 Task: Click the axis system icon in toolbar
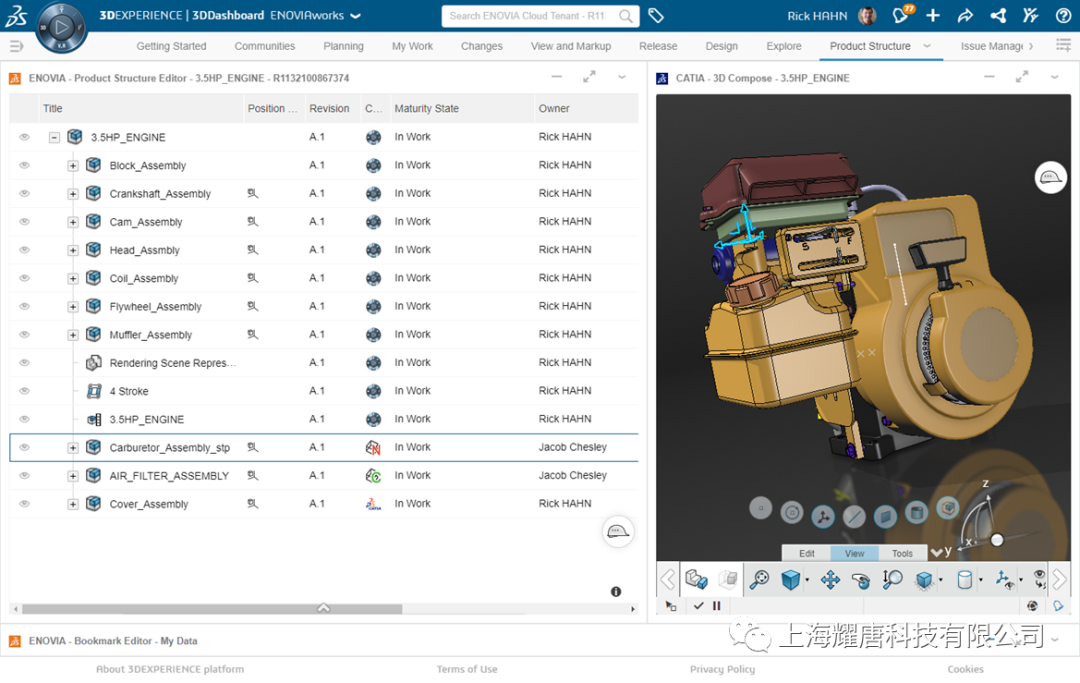[x=1004, y=580]
